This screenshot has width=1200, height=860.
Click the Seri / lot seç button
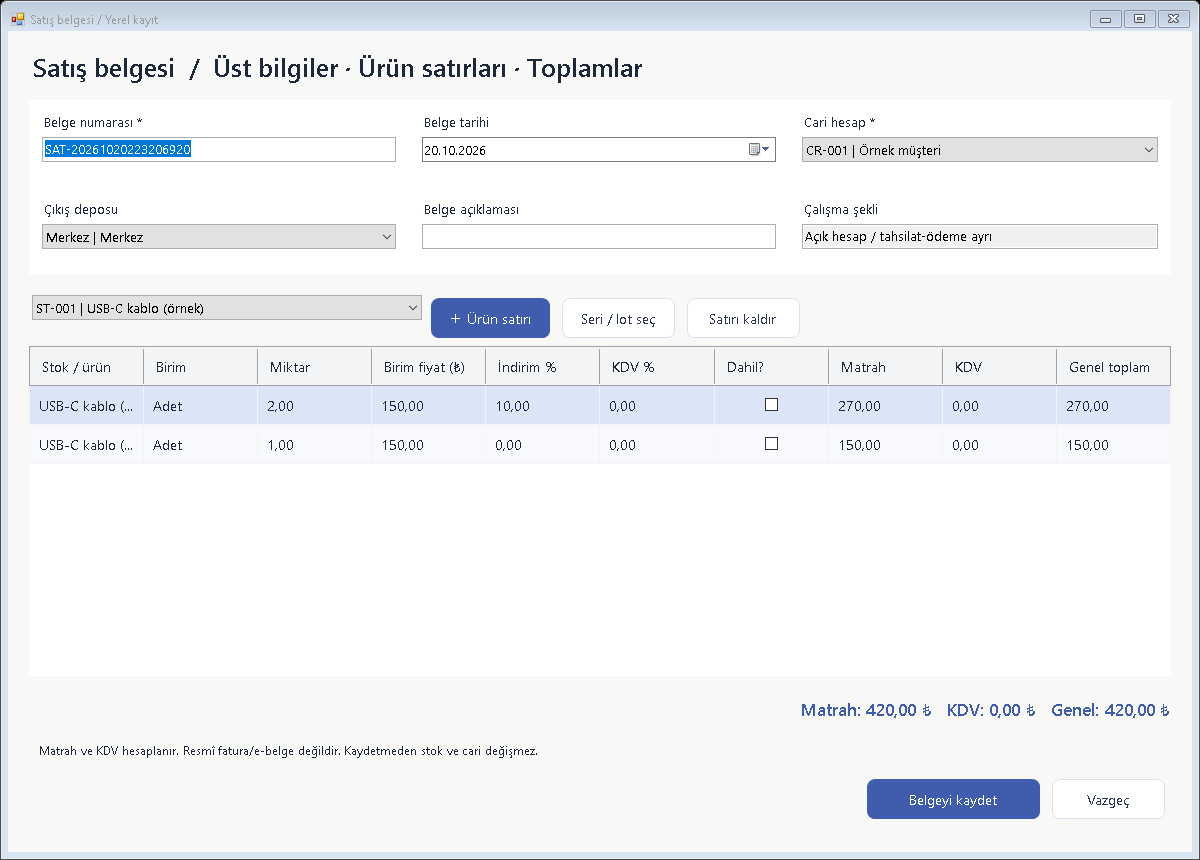(618, 318)
